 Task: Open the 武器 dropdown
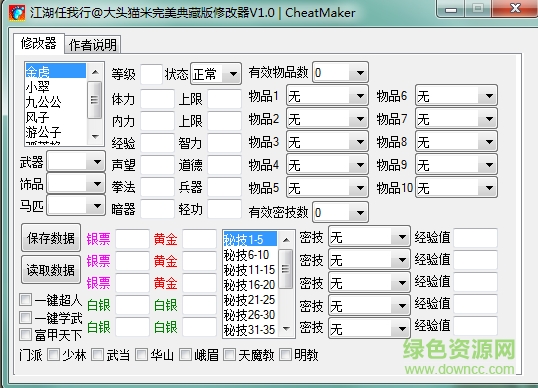(76, 162)
